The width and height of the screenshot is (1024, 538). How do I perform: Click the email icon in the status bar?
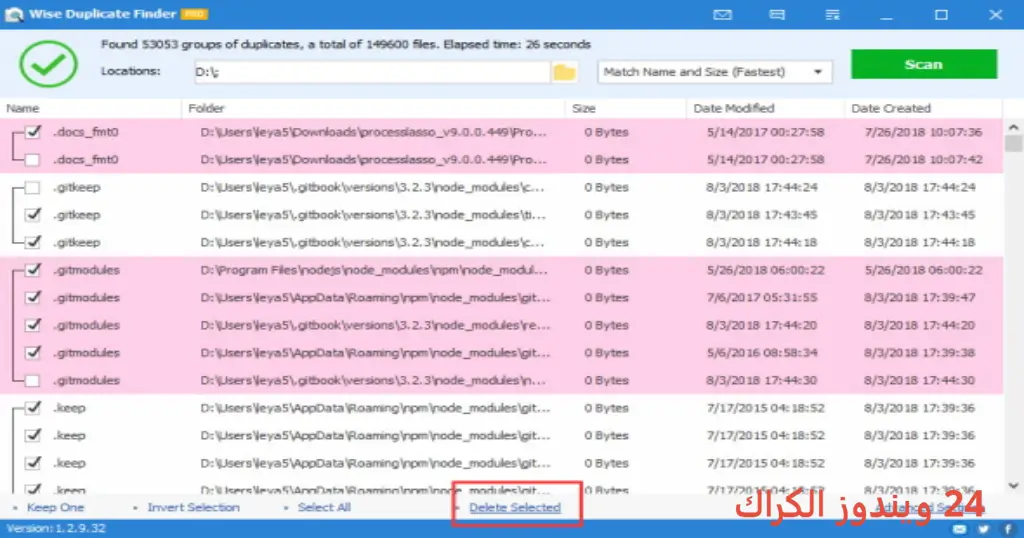point(959,529)
